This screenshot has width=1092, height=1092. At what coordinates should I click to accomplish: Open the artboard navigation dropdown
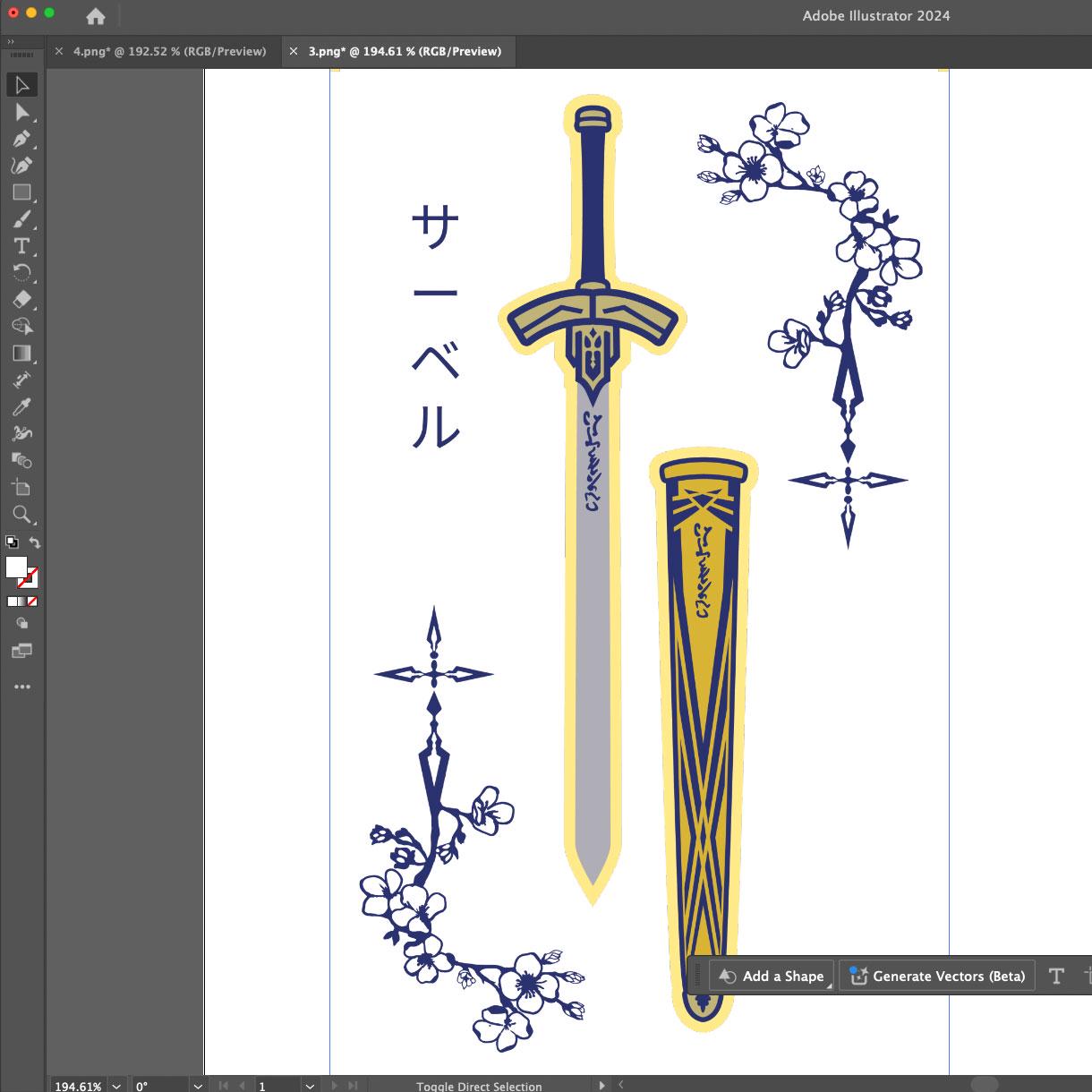coord(309,1086)
